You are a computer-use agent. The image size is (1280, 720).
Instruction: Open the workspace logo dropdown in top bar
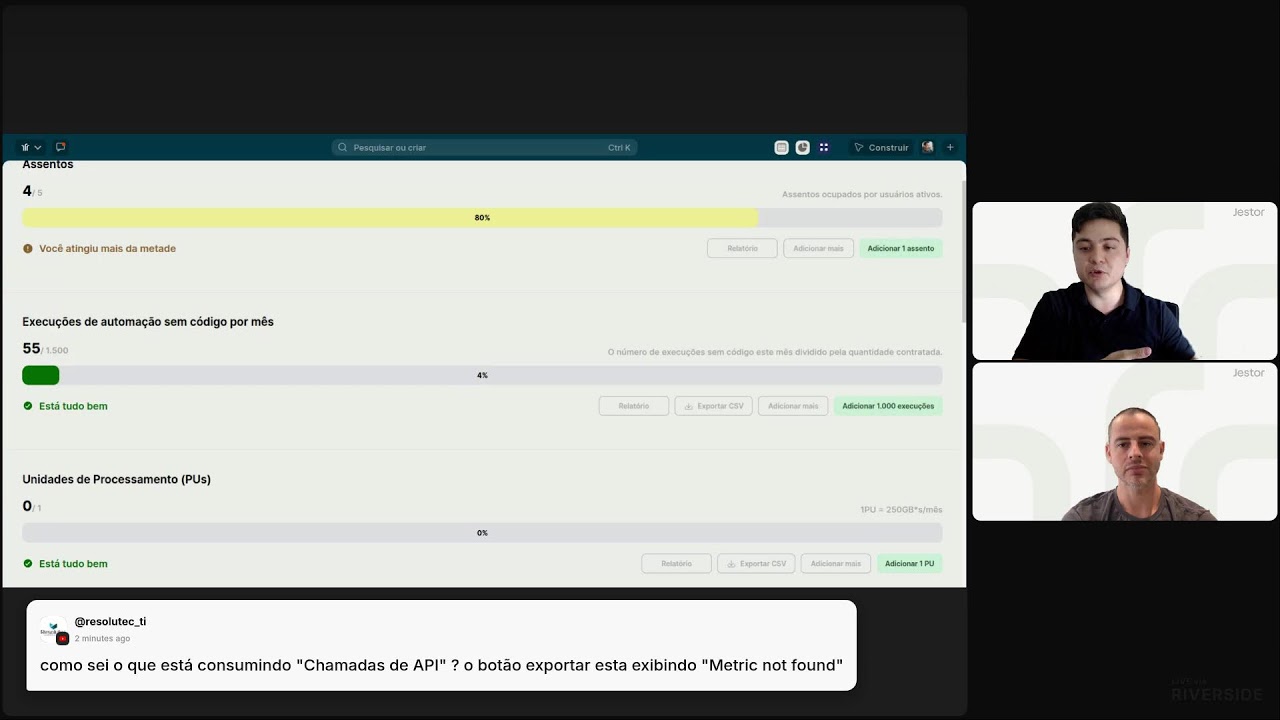coord(31,147)
